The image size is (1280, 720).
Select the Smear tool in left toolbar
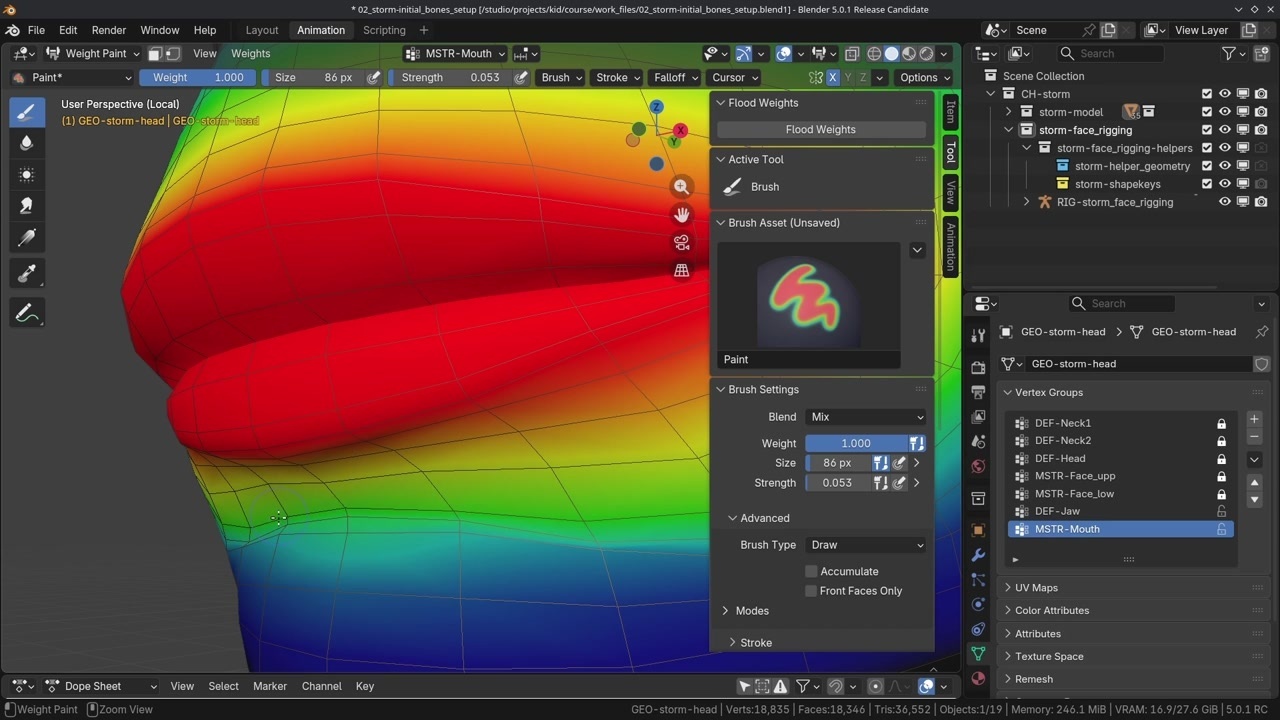pyautogui.click(x=27, y=206)
